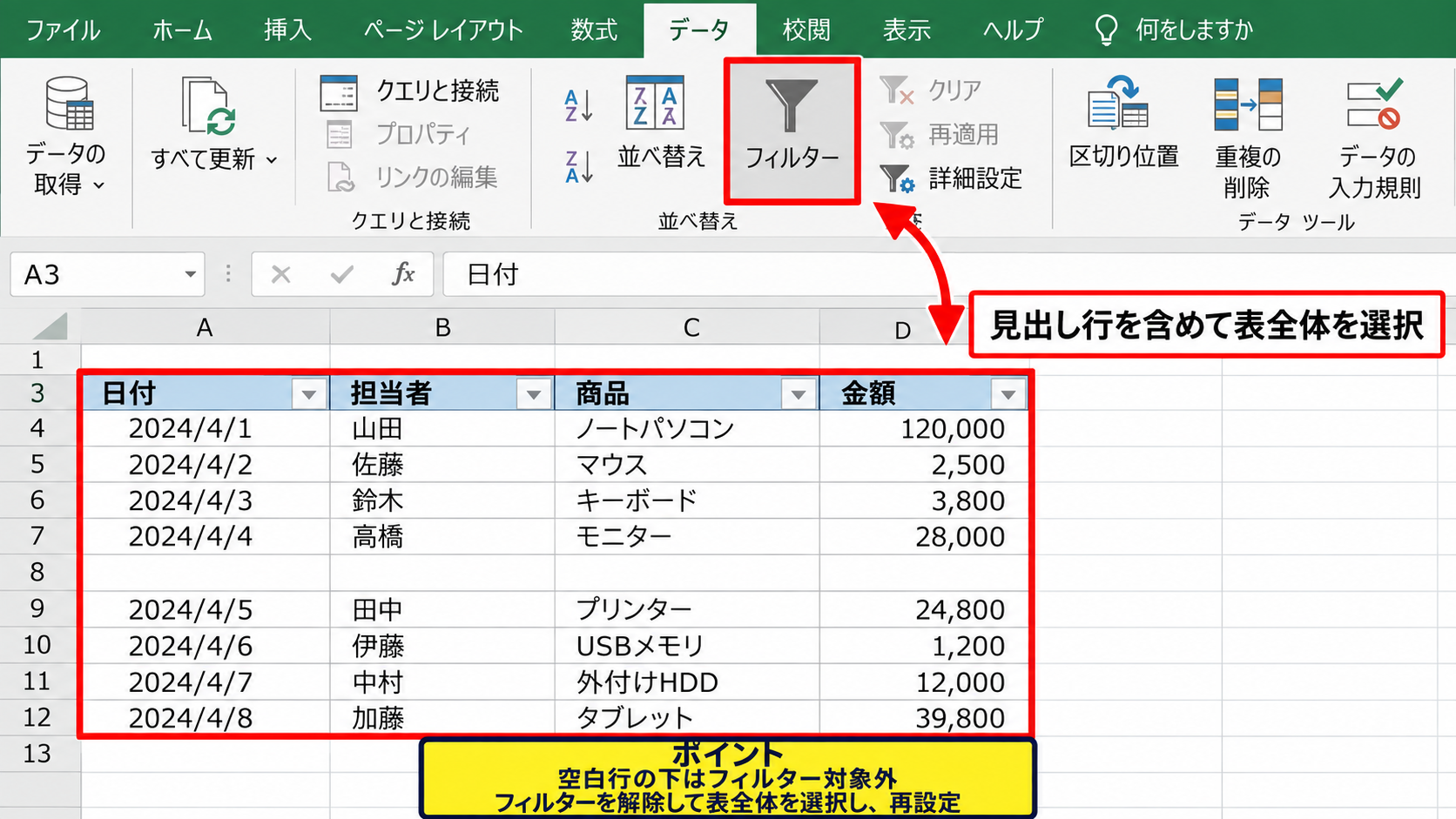The height and width of the screenshot is (819, 1456).
Task: Select cell containing 外付けHDD
Action: click(x=688, y=681)
